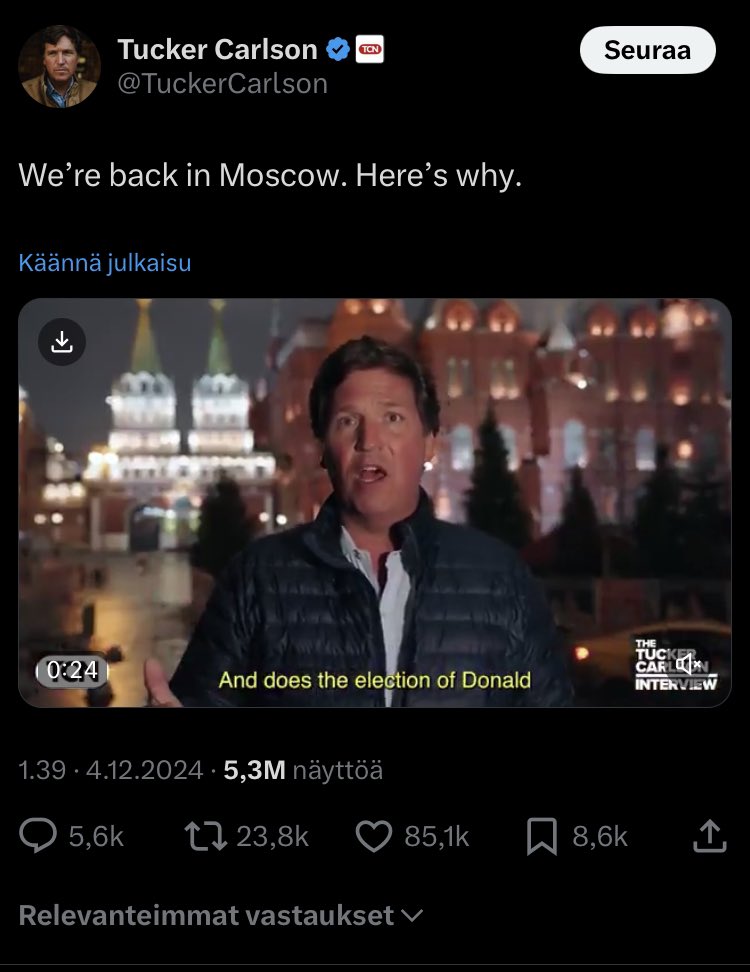750x972 pixels.
Task: Click the 4.12.2024 post timestamp
Action: click(x=144, y=771)
